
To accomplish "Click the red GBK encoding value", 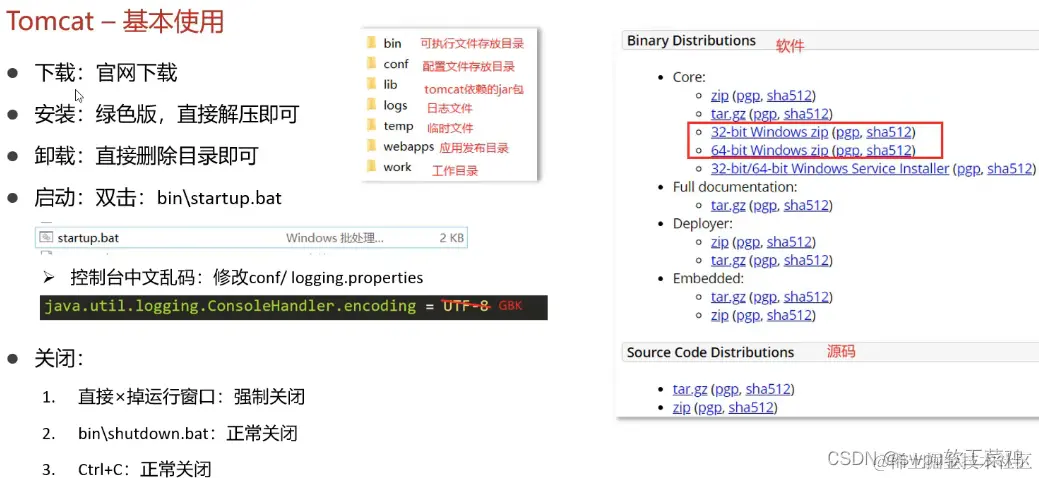I will pos(510,306).
